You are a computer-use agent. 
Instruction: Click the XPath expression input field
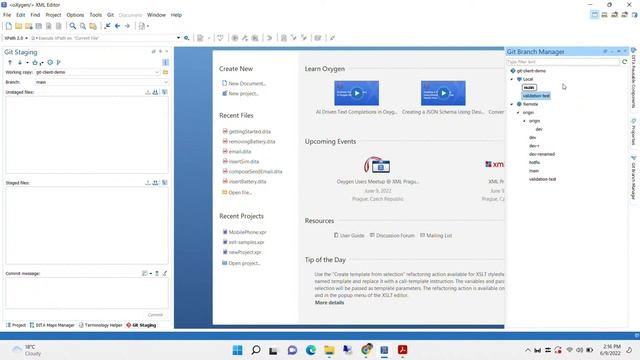pyautogui.click(x=104, y=38)
